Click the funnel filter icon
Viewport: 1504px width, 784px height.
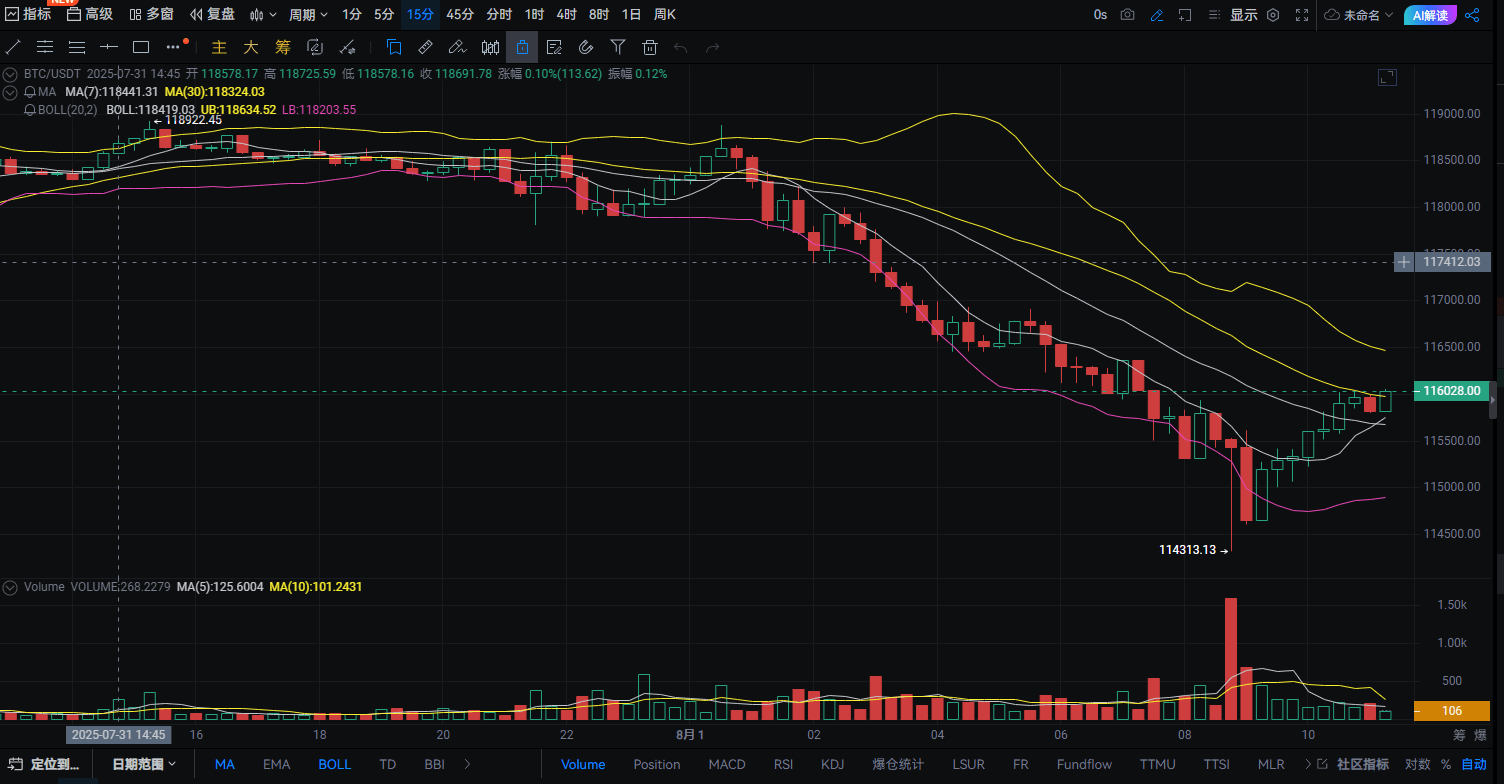(x=618, y=47)
